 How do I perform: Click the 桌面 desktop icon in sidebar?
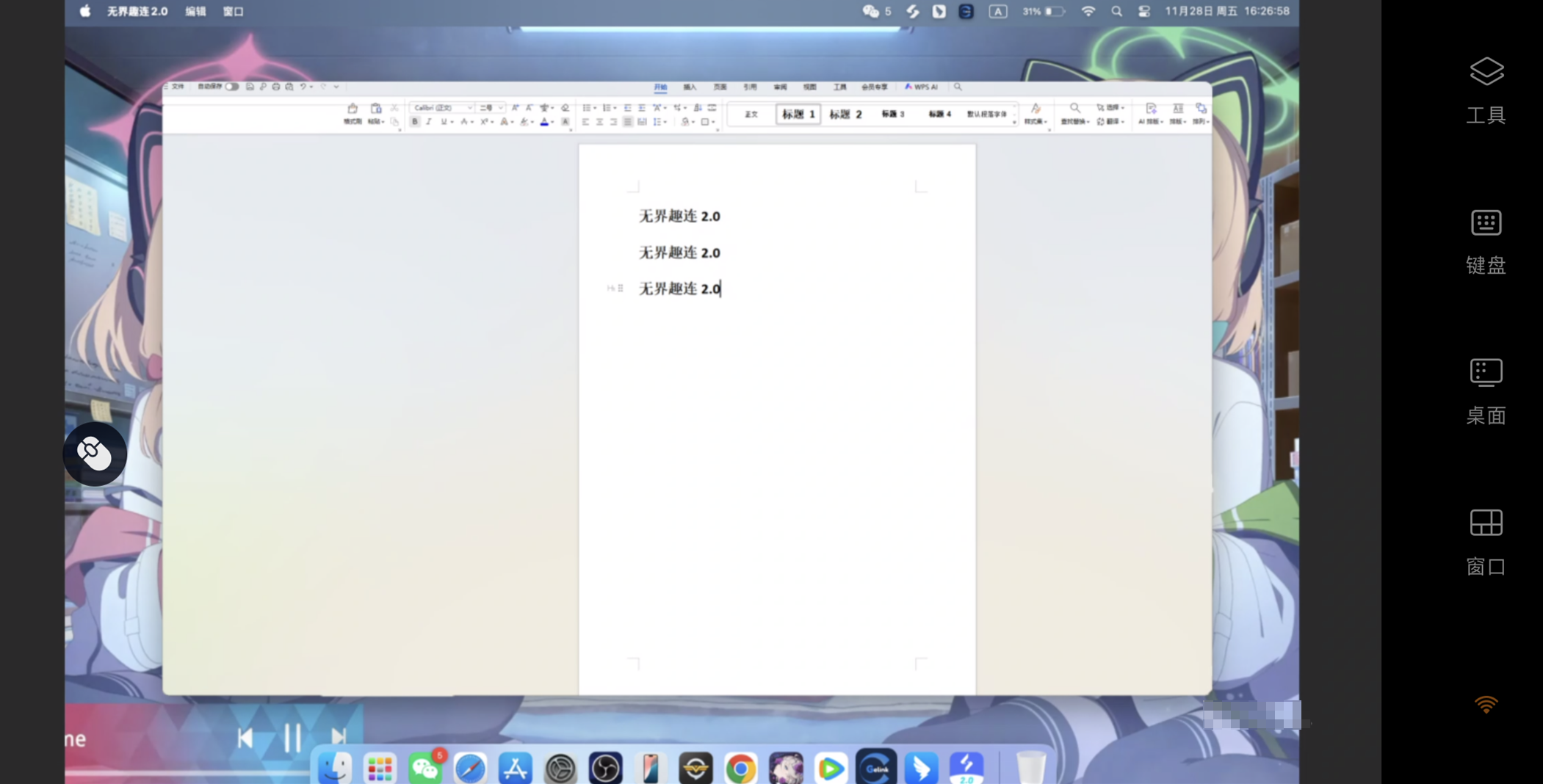(1486, 373)
